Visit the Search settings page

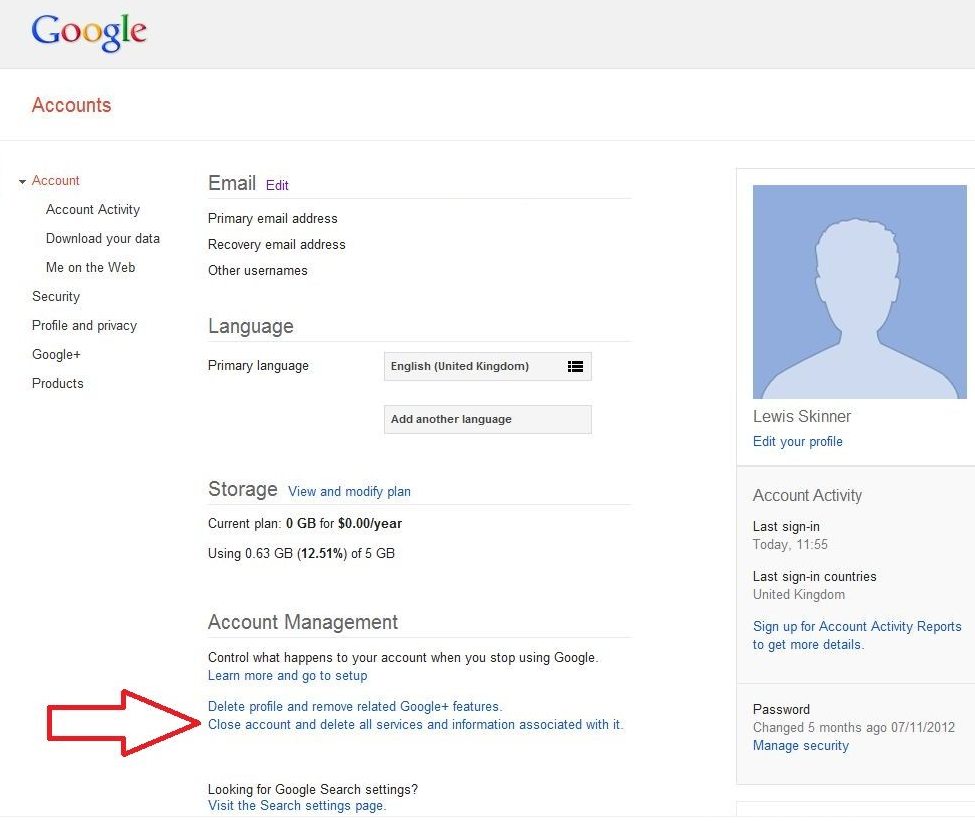297,806
